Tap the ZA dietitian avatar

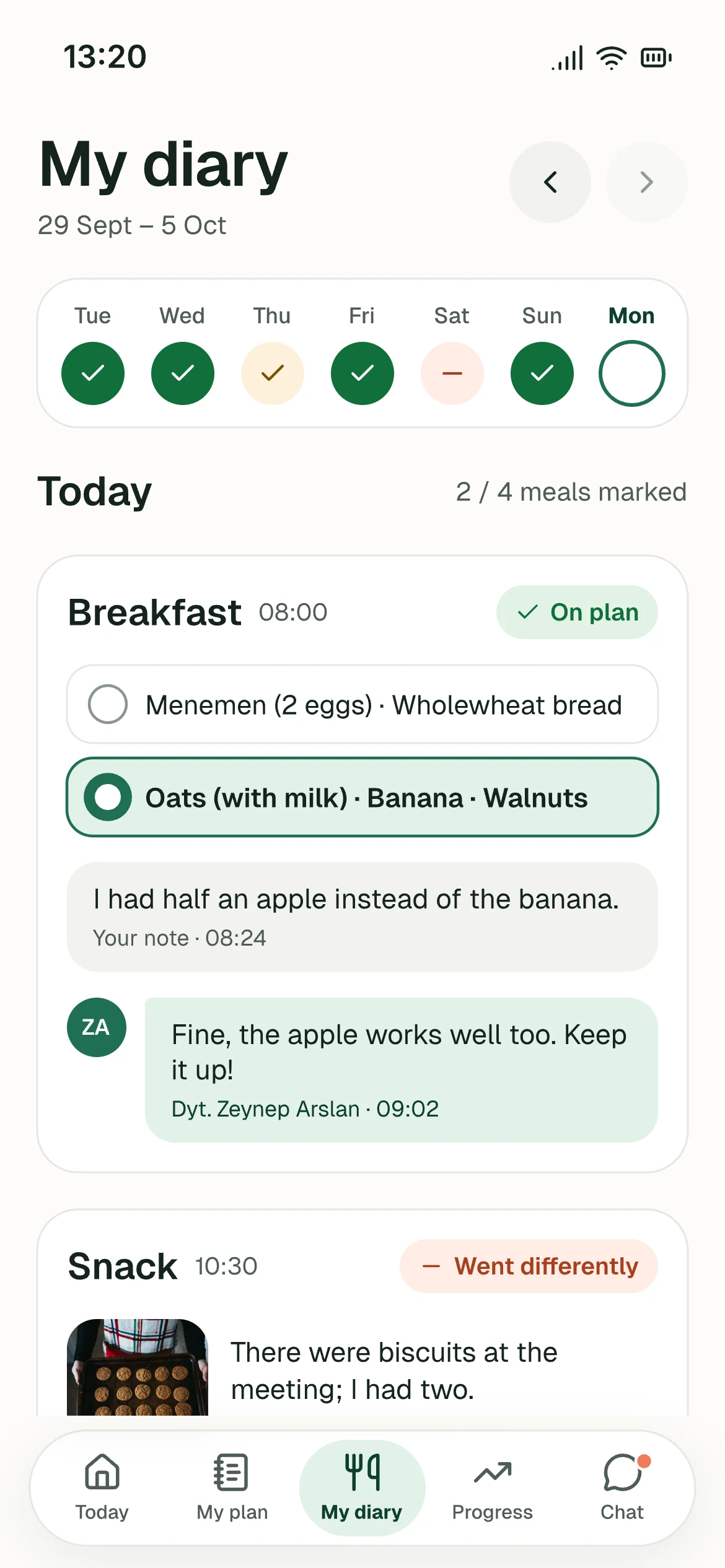97,1027
